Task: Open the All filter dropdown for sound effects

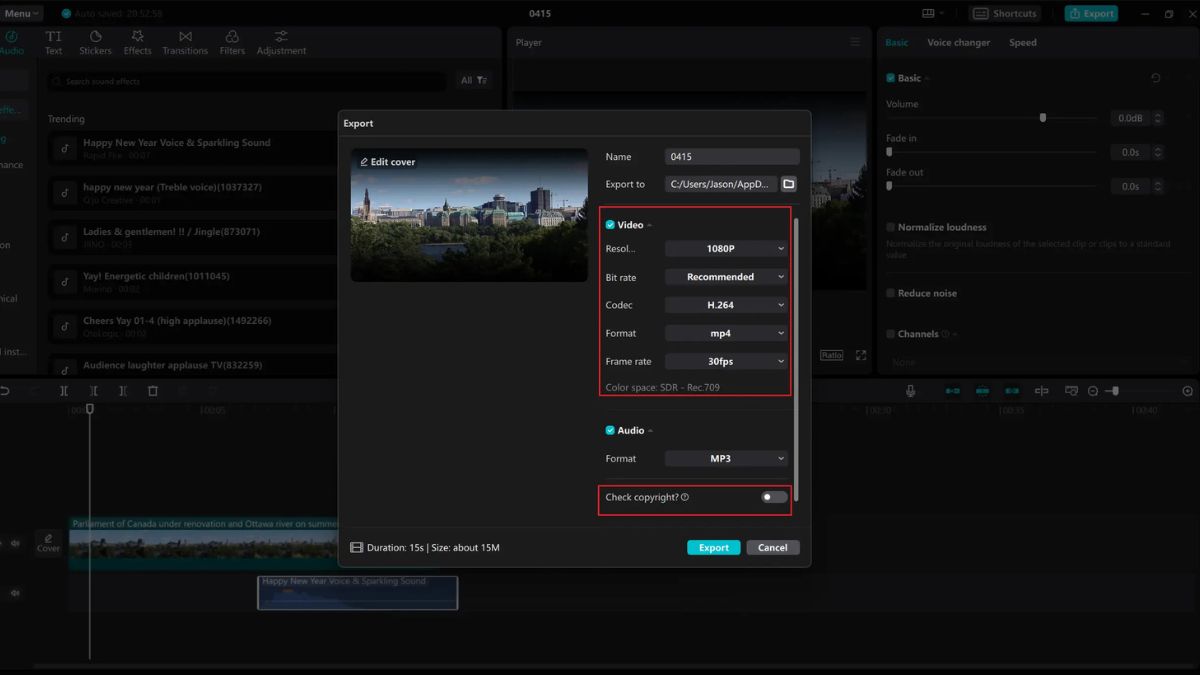Action: [x=474, y=80]
